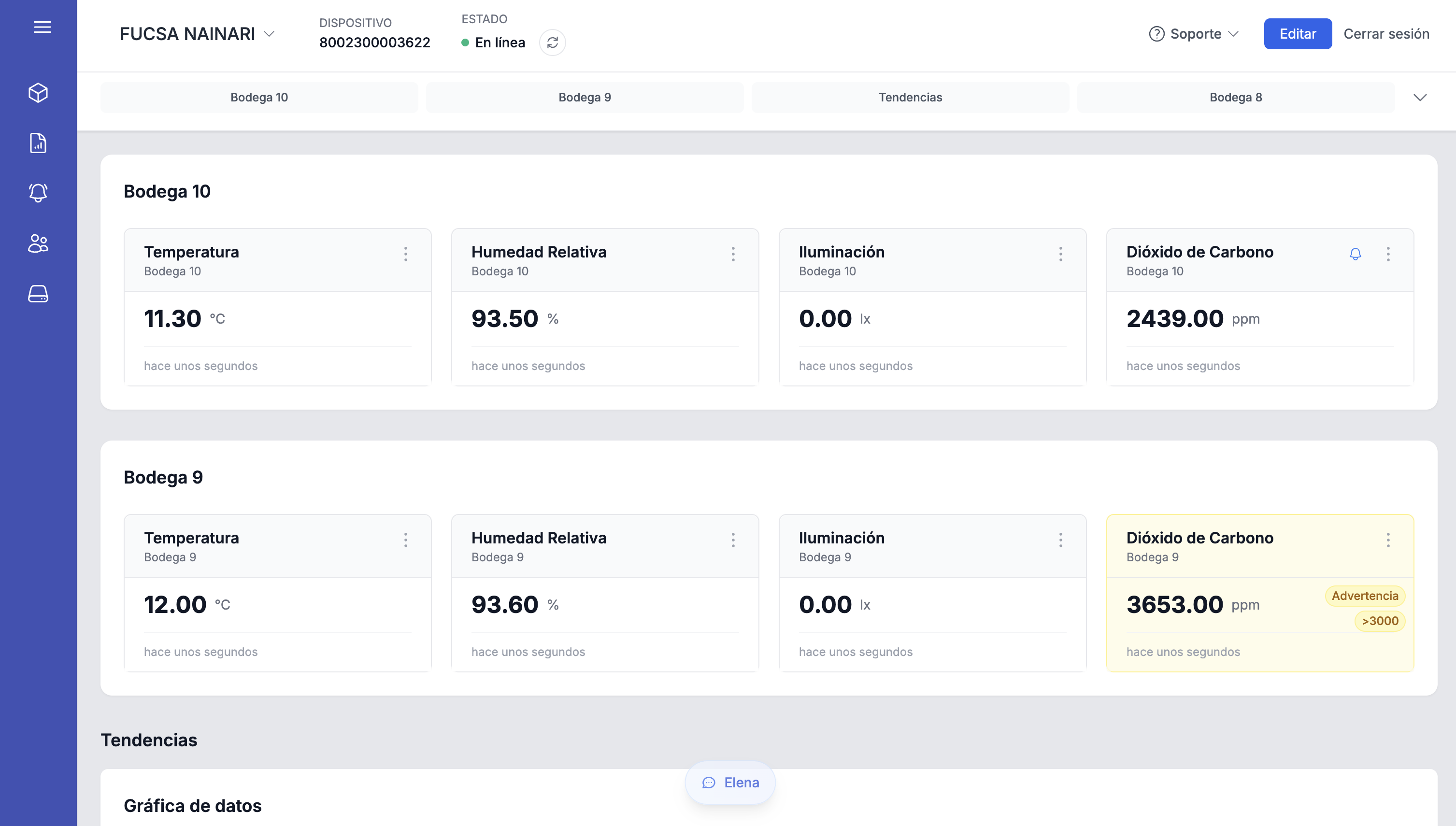Open the reports document icon in sidebar
1456x826 pixels.
(38, 143)
